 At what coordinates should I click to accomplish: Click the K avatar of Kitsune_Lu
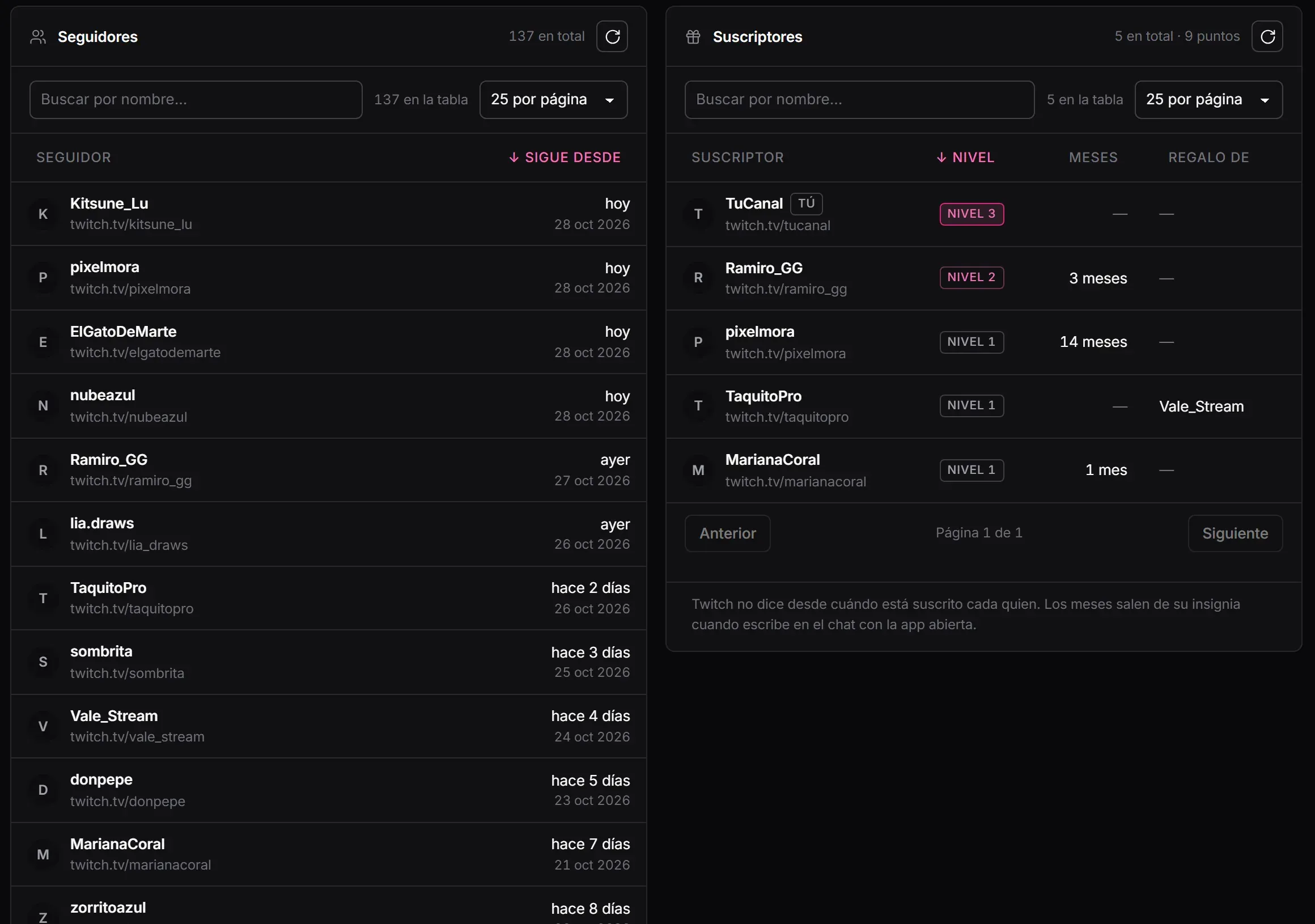pyautogui.click(x=43, y=214)
